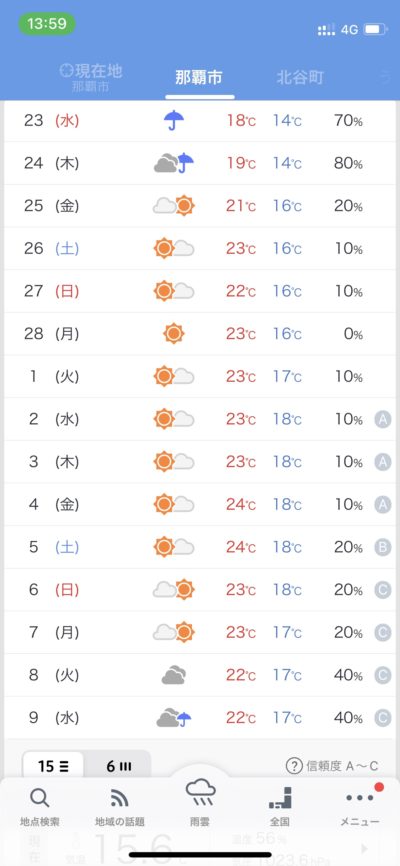Screen dimensions: 400x866
Task: Tap the sunny icon for the 28th
Action: coord(174,334)
